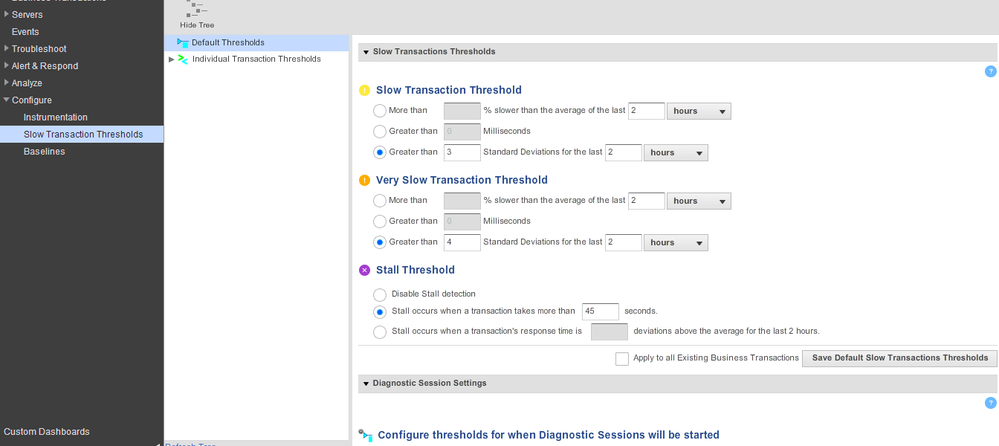Click the Individual Transaction Thresholds icon
Screen dimensions: 999x446
point(183,59)
